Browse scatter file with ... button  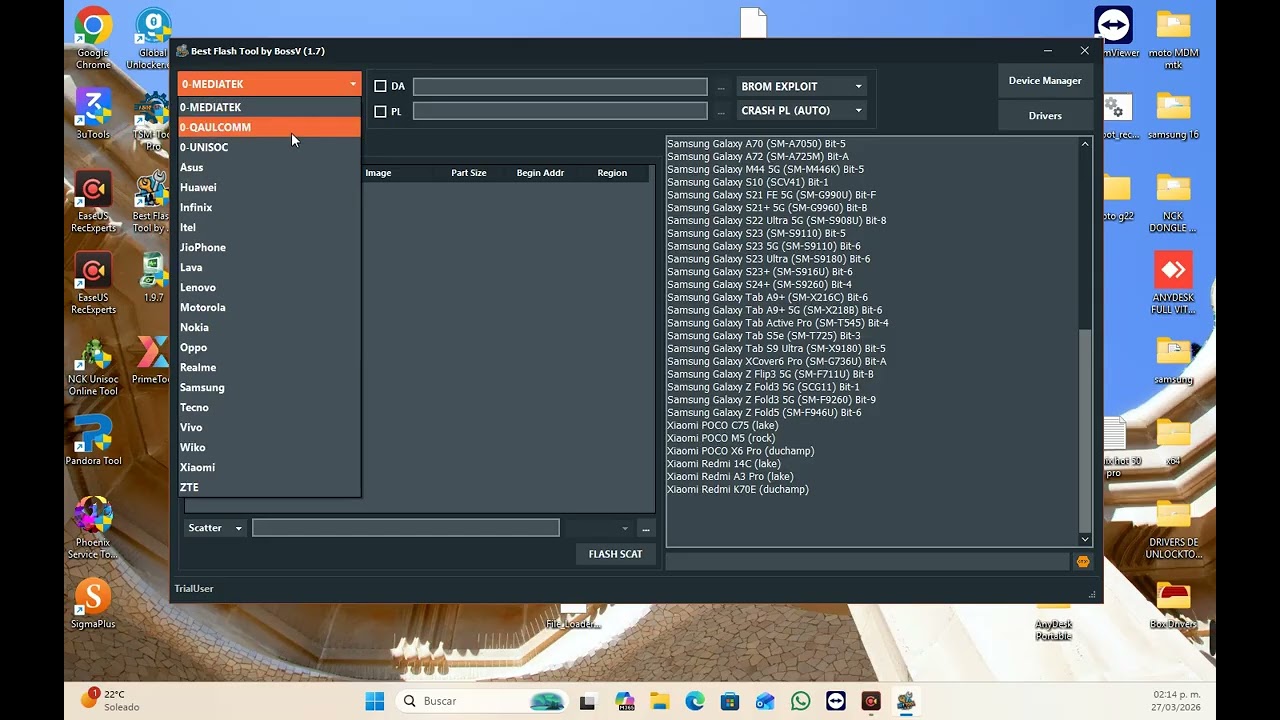(x=646, y=528)
